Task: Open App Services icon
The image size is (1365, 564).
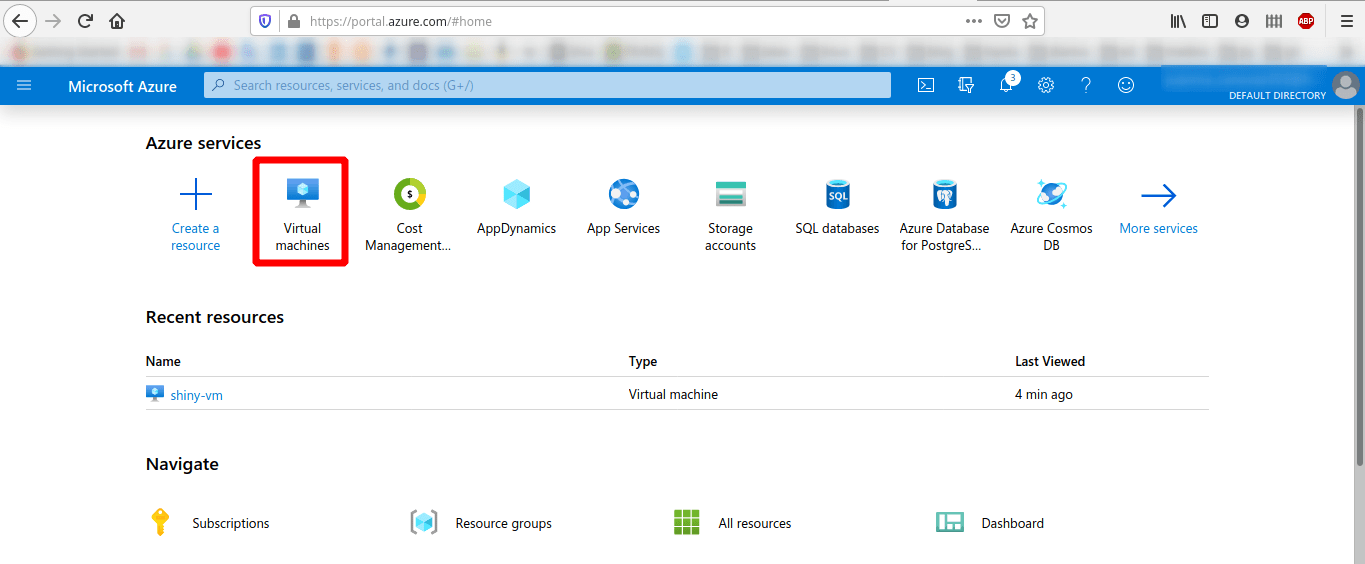Action: (x=623, y=194)
